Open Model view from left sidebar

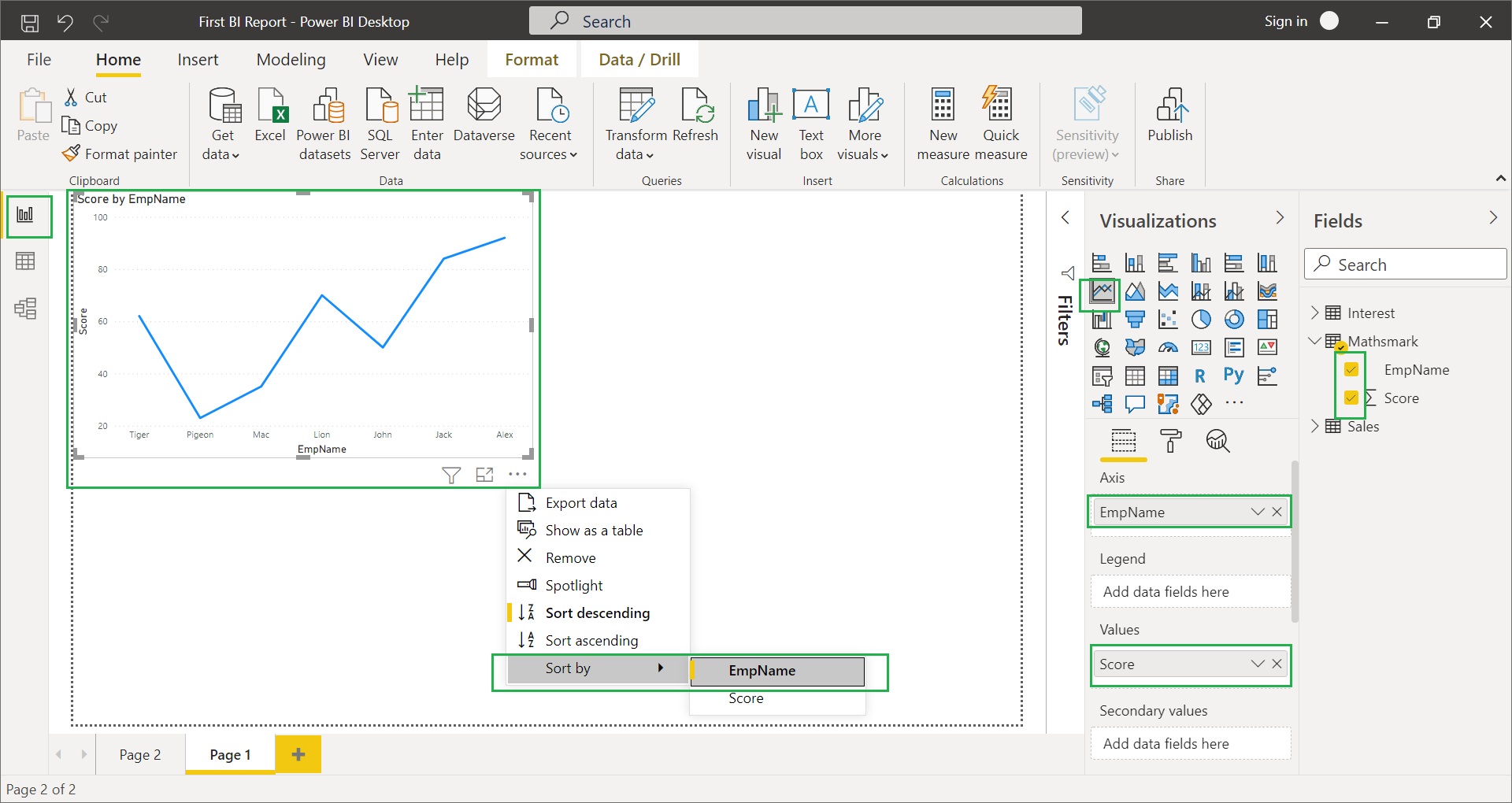tap(25, 309)
